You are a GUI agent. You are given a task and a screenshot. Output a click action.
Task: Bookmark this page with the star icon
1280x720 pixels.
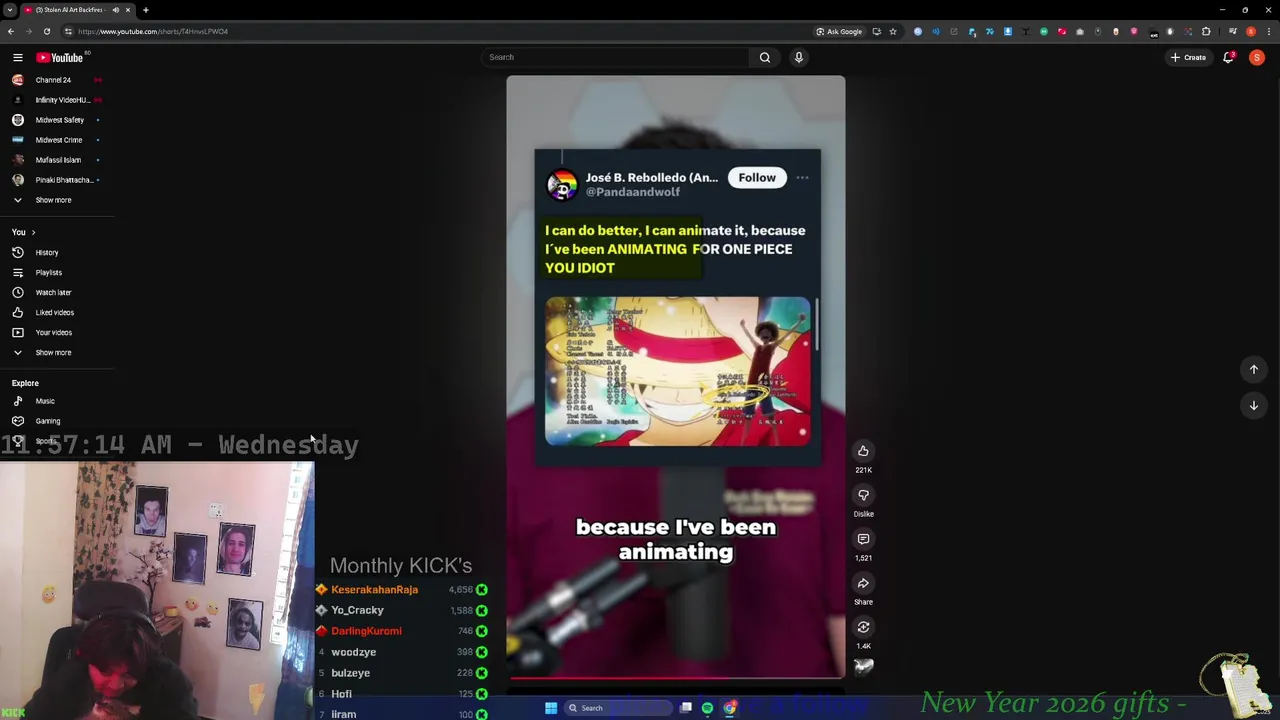click(893, 31)
